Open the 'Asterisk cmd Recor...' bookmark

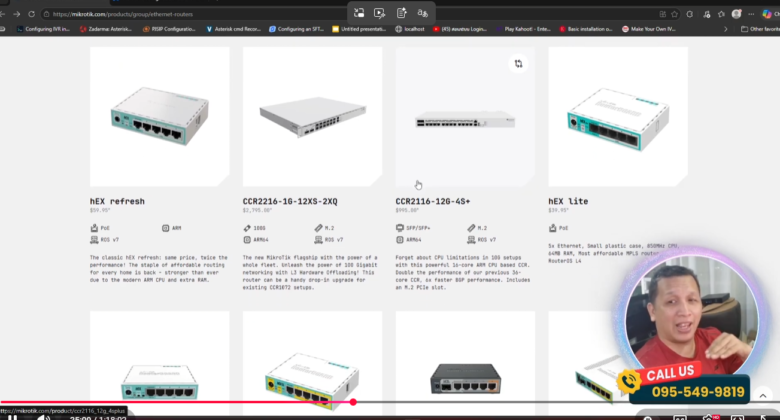point(233,29)
